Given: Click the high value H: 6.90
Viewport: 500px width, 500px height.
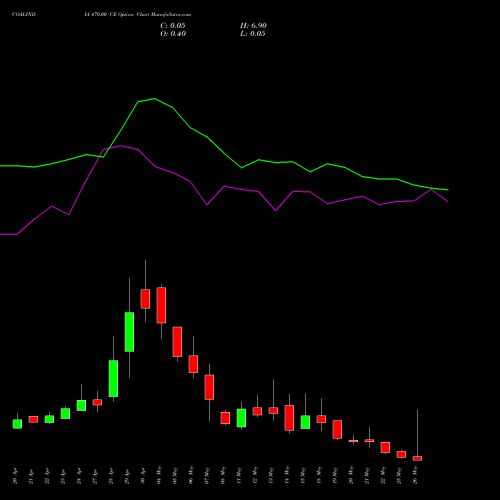Looking at the screenshot, I should [x=253, y=26].
